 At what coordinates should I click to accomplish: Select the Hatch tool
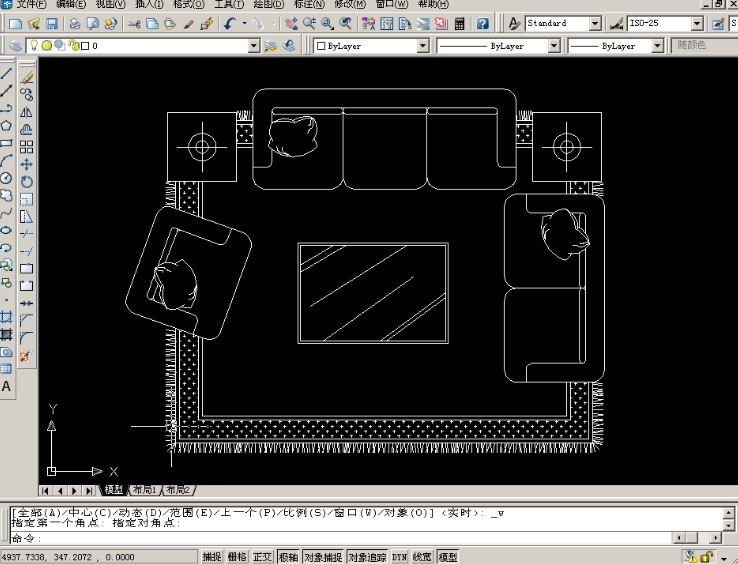(6, 317)
